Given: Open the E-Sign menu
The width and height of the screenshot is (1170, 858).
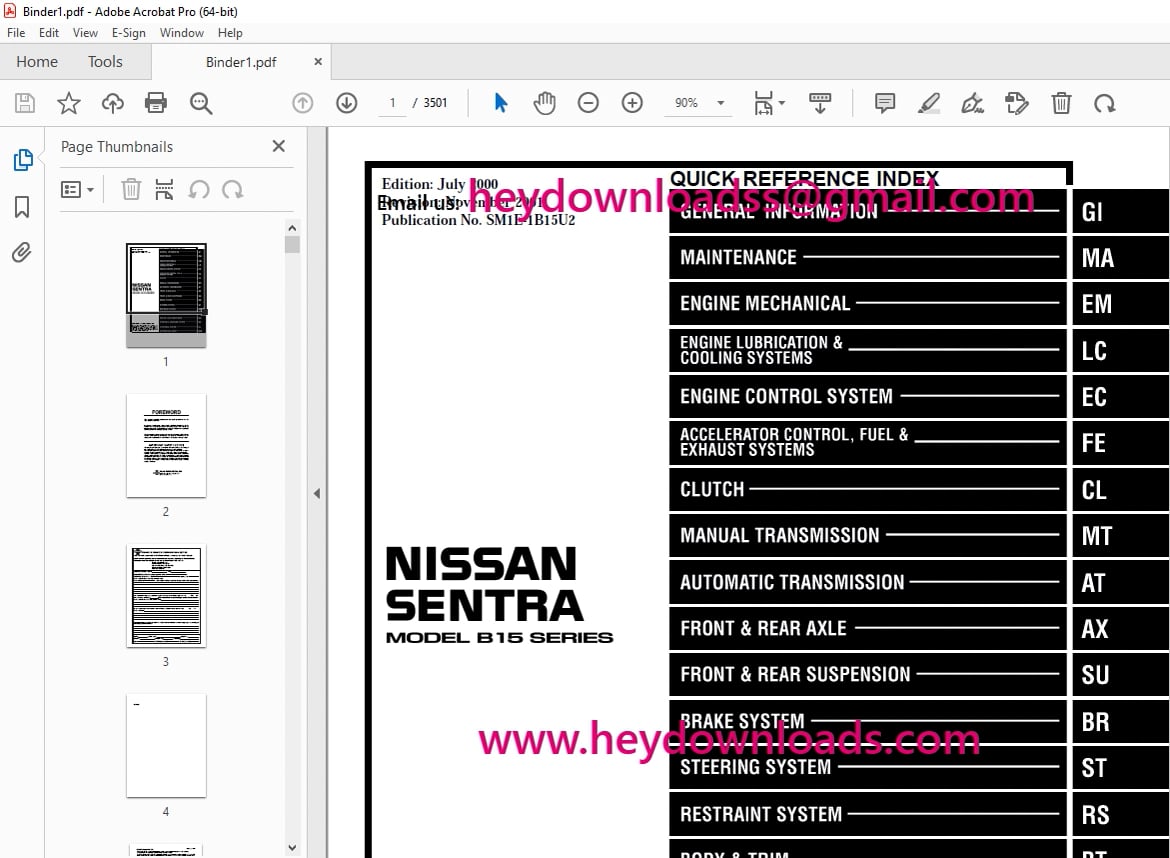Looking at the screenshot, I should point(128,33).
